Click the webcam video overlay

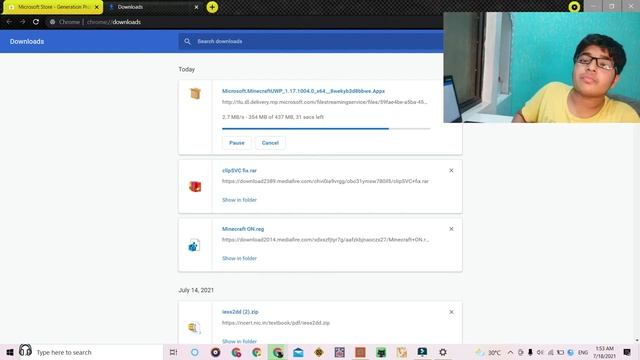click(x=542, y=67)
